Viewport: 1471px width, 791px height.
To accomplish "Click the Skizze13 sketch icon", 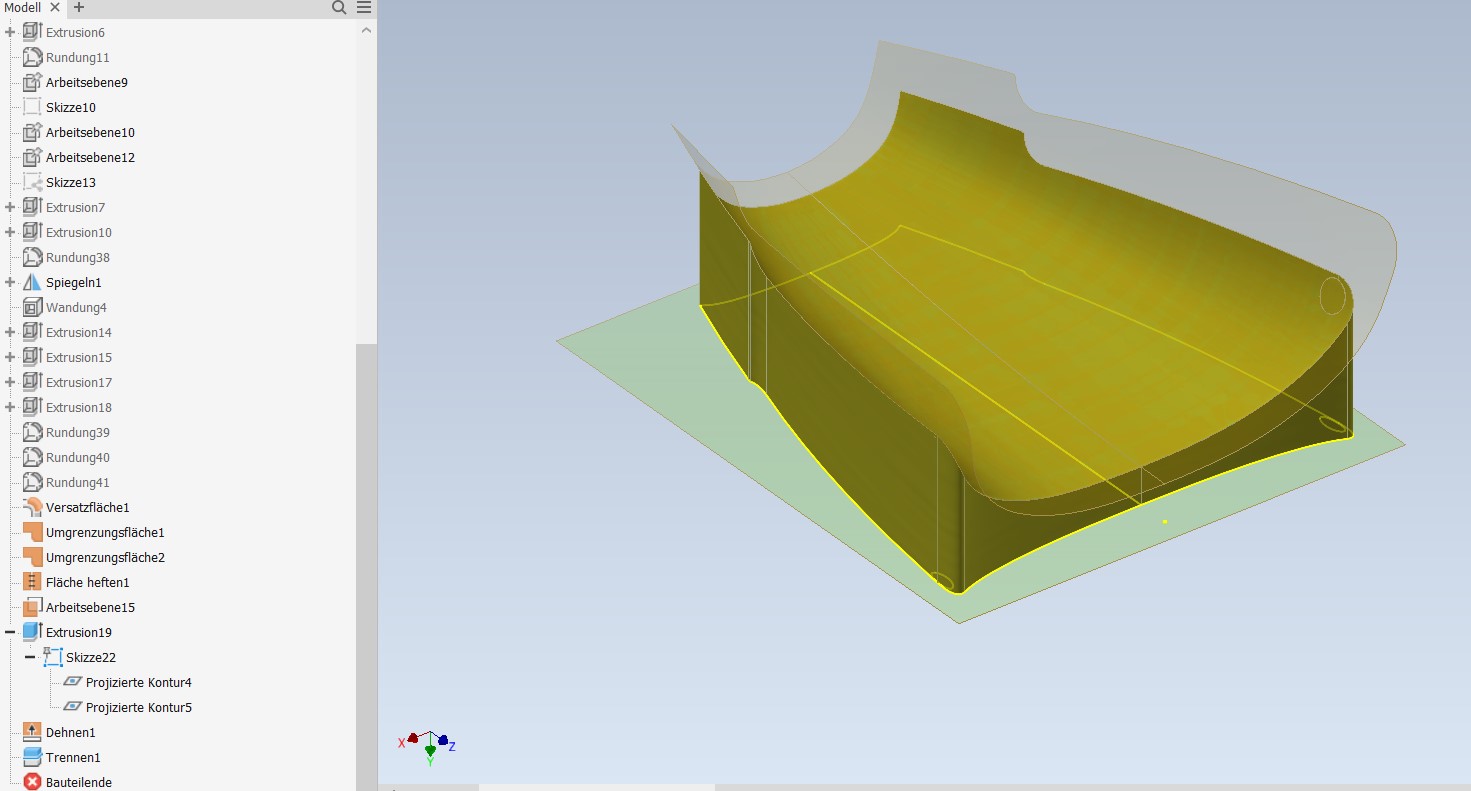I will (32, 182).
